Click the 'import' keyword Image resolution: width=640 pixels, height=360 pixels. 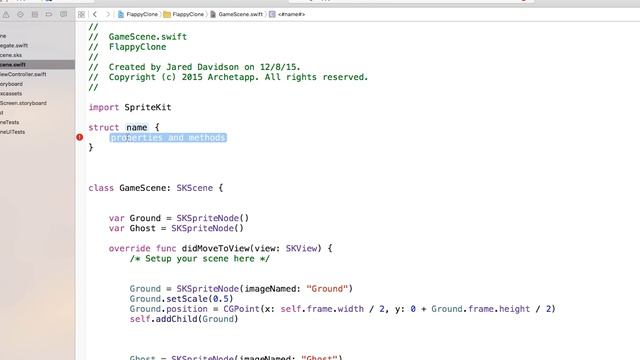(104, 107)
